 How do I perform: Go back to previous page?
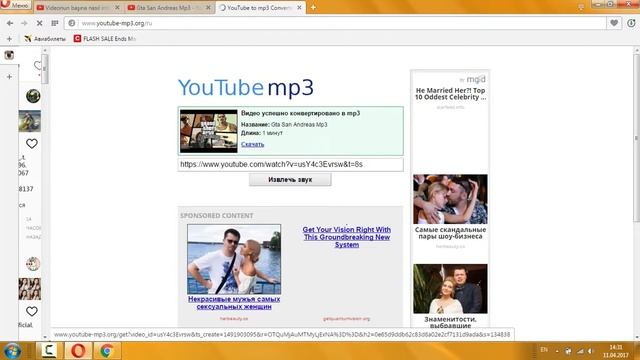(x=10, y=23)
